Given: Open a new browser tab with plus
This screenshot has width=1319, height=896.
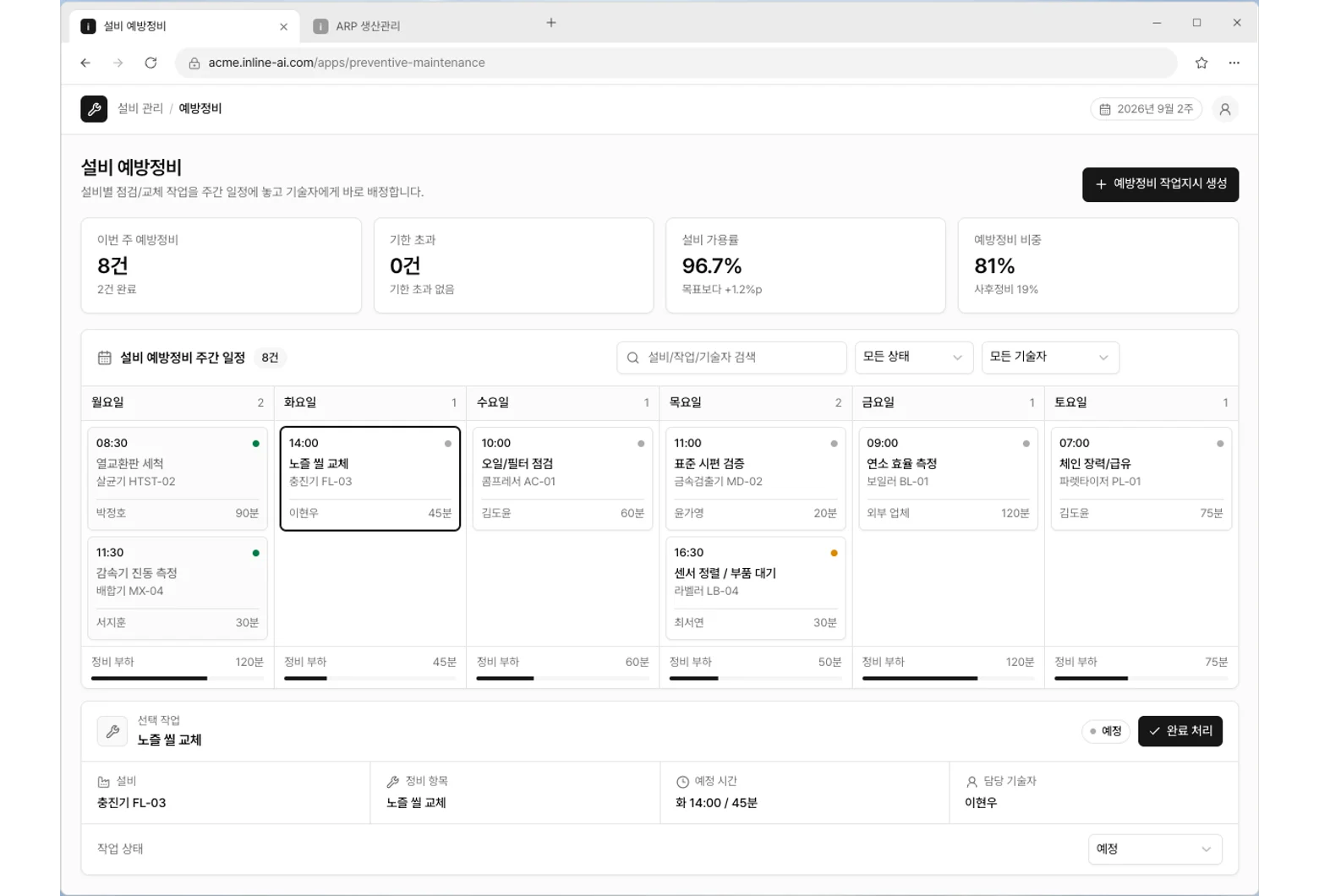Looking at the screenshot, I should coord(551,23).
